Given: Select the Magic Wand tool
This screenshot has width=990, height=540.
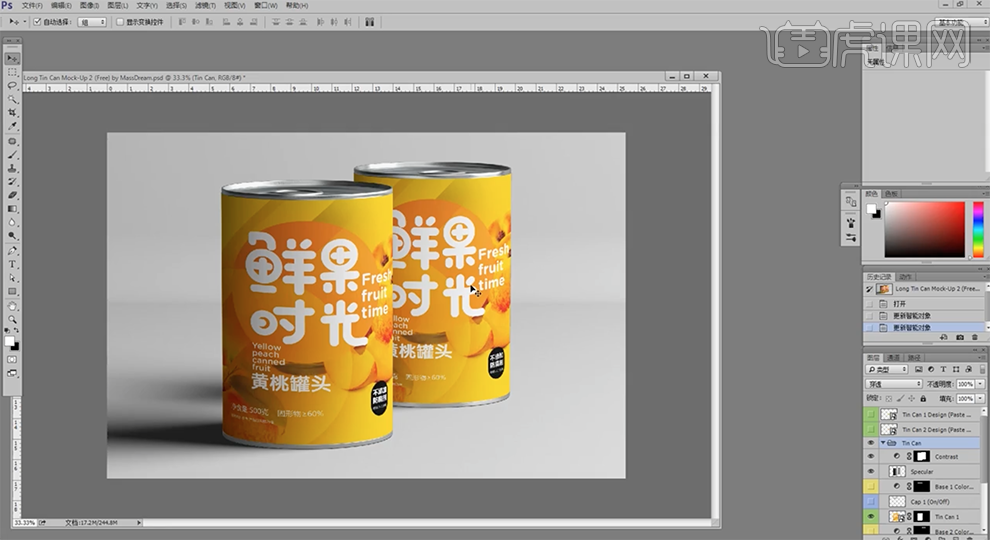Looking at the screenshot, I should click(12, 99).
